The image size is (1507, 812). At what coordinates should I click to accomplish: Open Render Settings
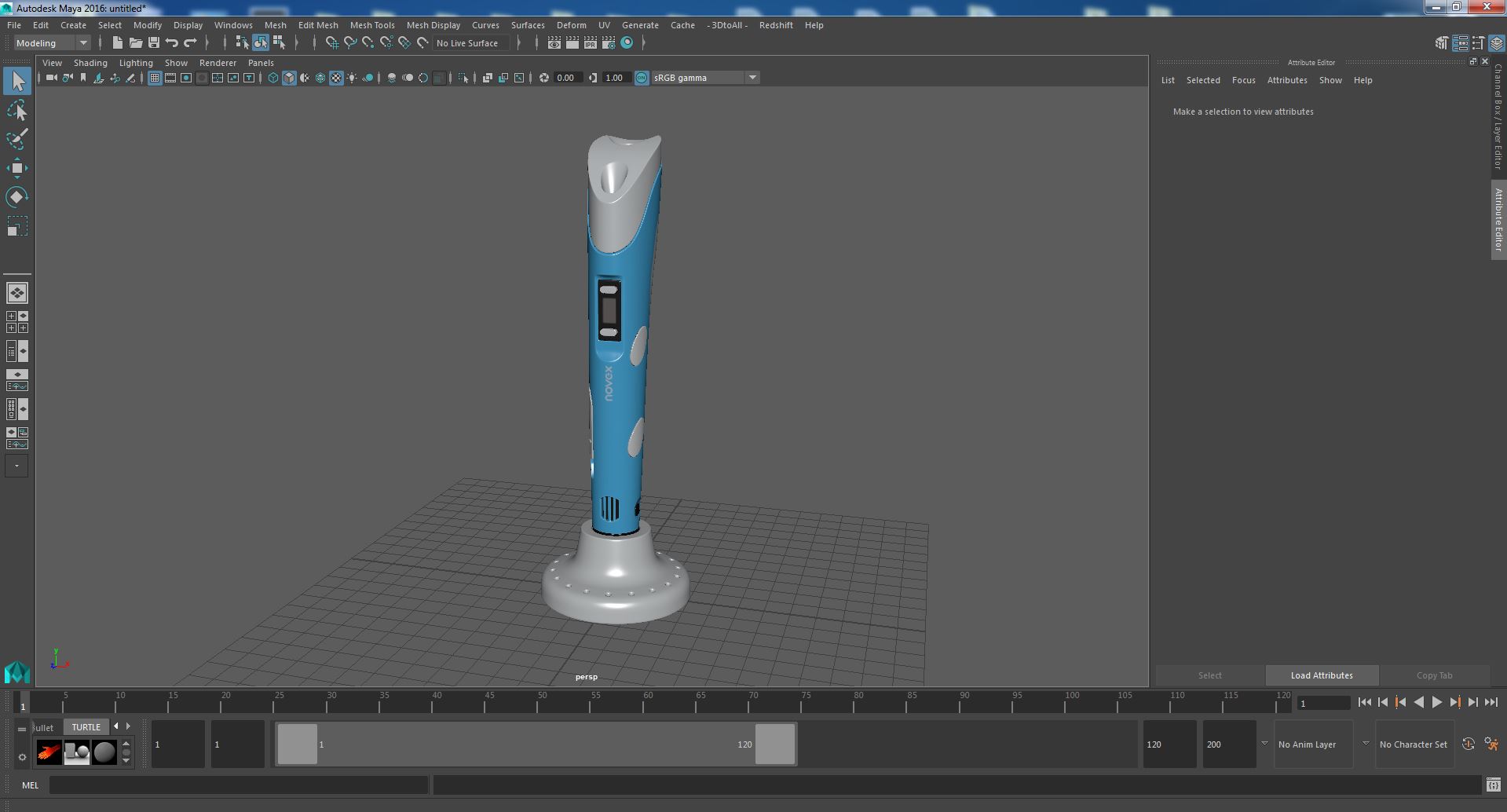pyautogui.click(x=609, y=43)
